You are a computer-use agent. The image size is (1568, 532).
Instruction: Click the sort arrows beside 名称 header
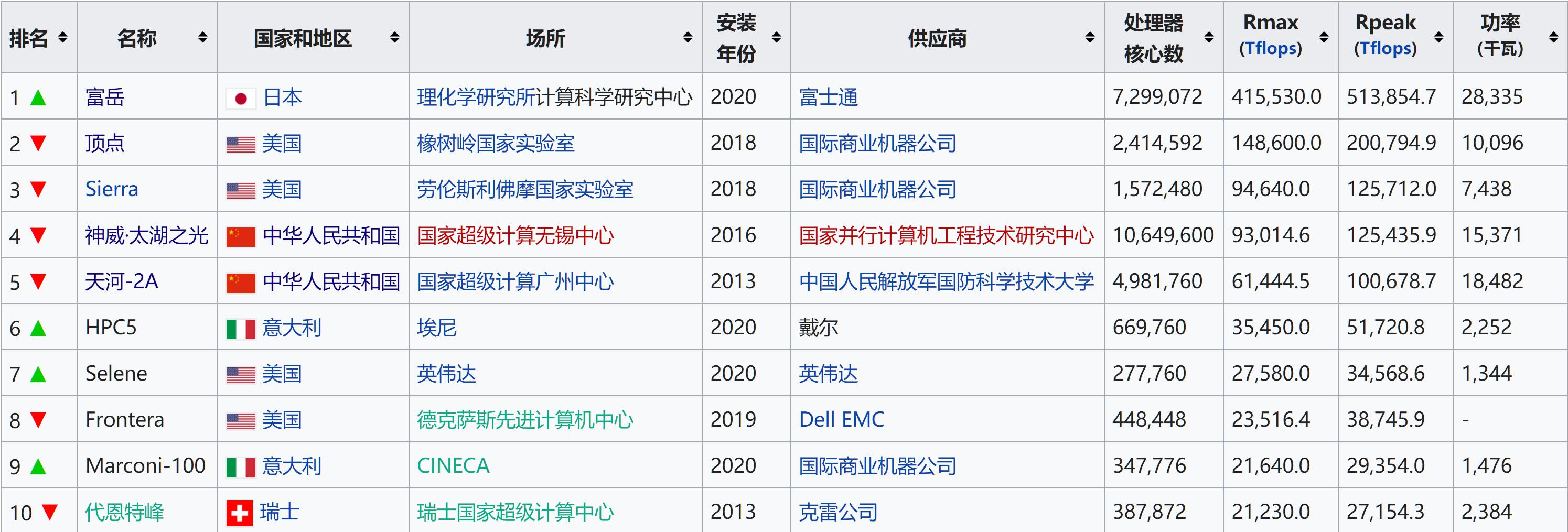203,38
